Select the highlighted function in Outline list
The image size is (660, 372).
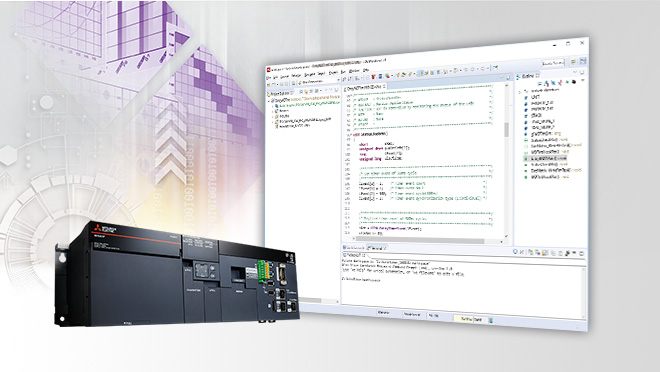coord(546,159)
